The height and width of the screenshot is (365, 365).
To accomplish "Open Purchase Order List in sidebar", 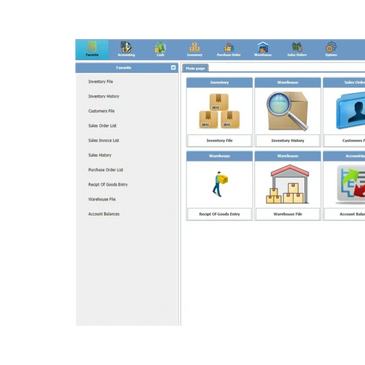I will pyautogui.click(x=106, y=170).
